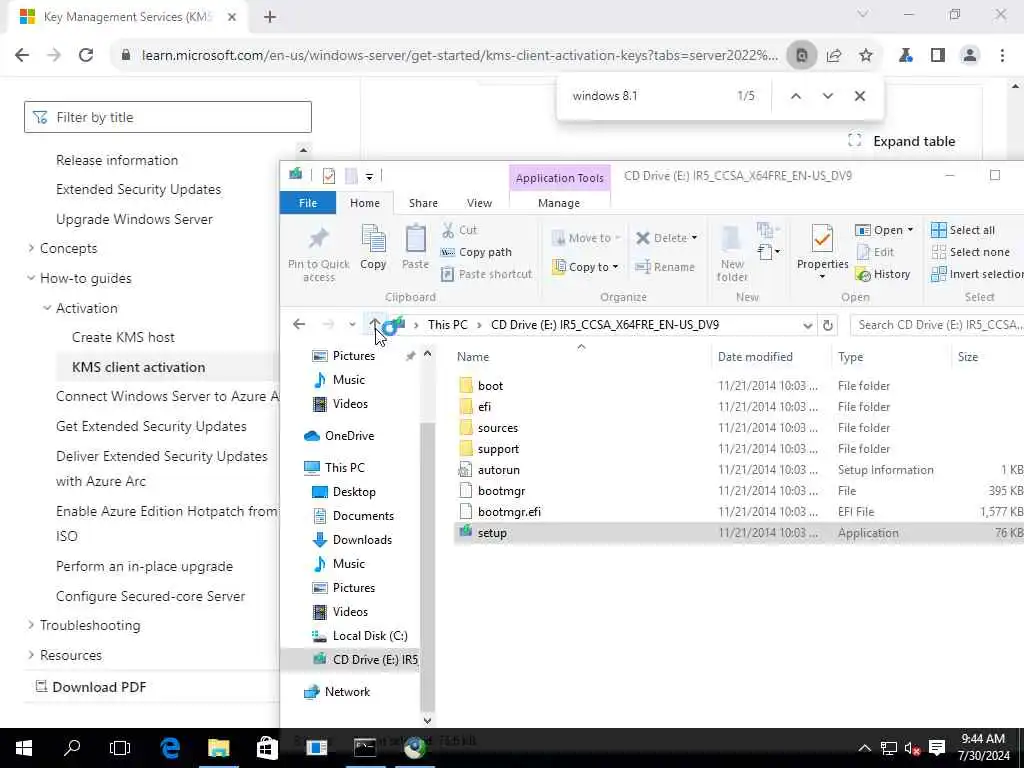
Task: Open Create KMS host article
Action: 123,338
